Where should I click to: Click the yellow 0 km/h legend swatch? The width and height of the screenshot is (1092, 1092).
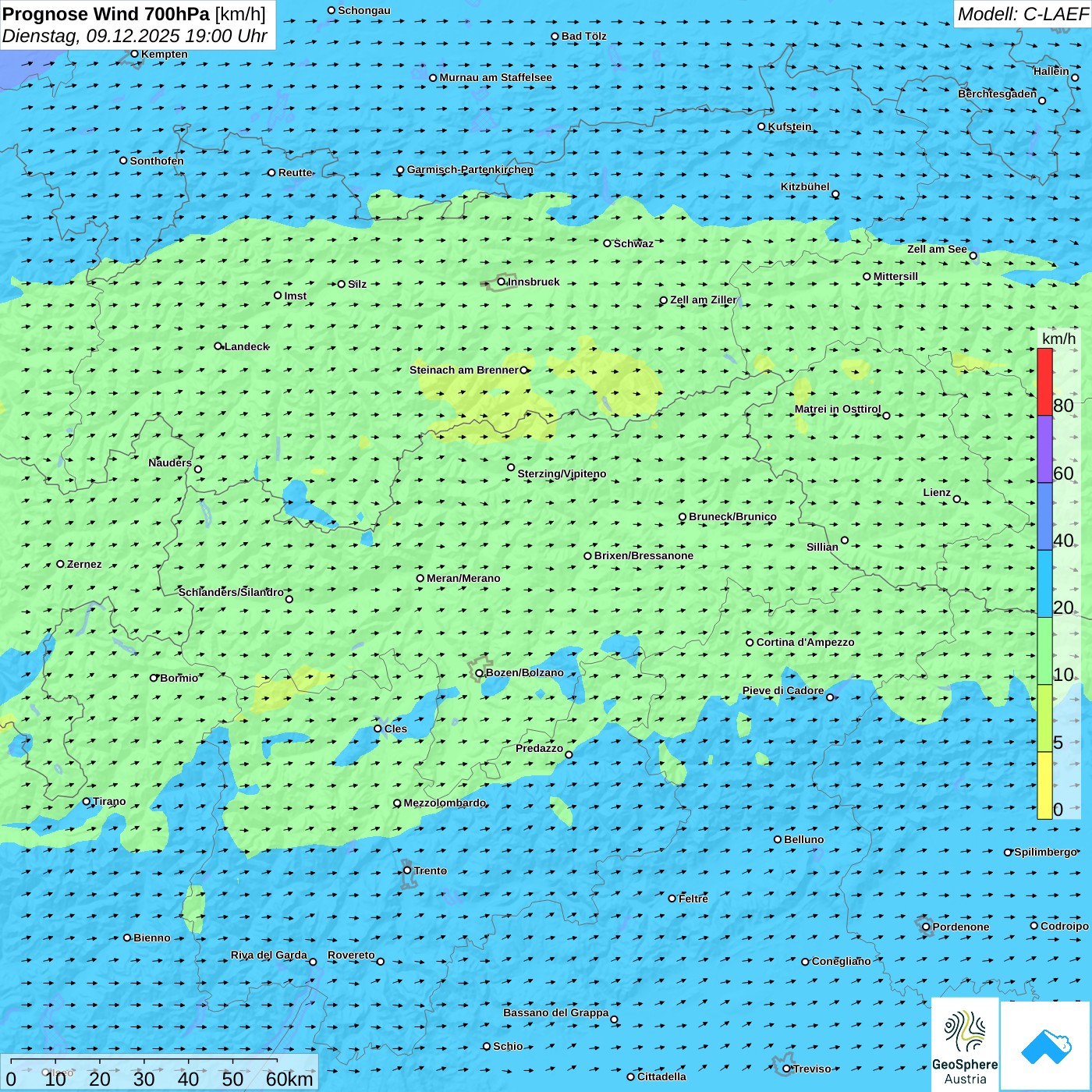[x=1044, y=785]
